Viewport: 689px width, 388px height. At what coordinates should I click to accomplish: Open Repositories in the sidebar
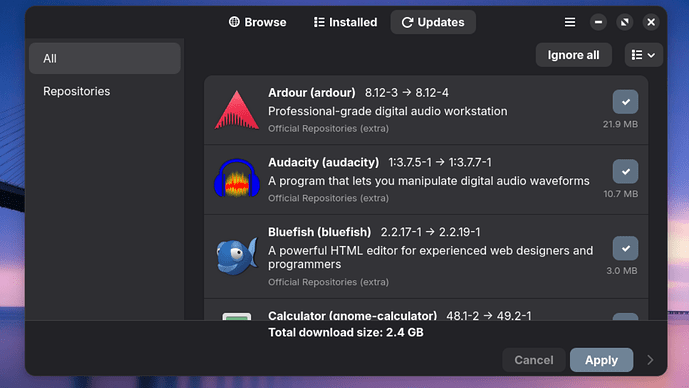105,91
